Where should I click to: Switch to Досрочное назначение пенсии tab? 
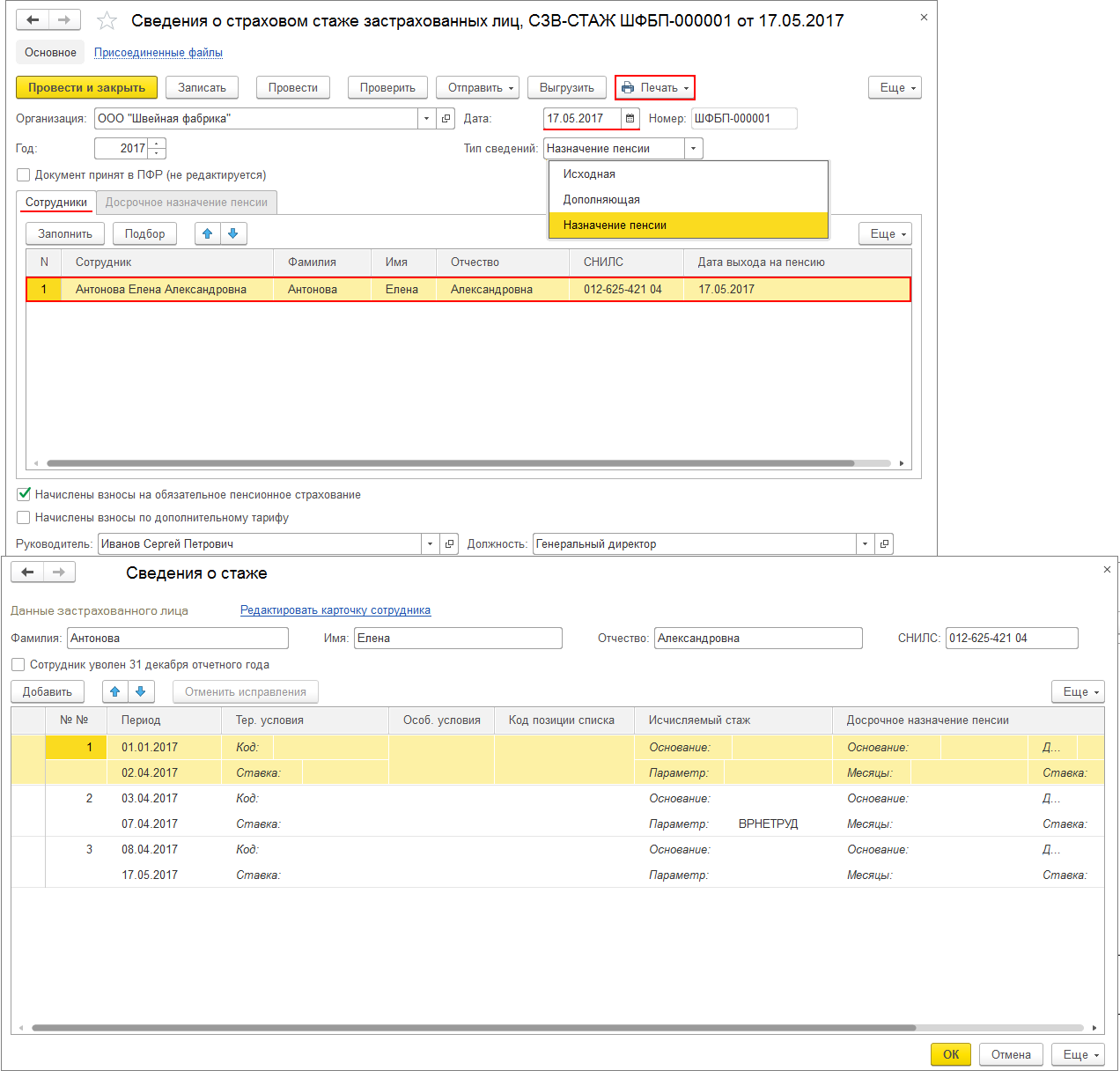[x=187, y=203]
